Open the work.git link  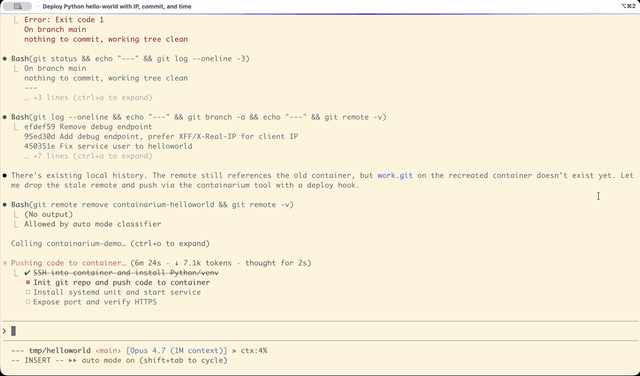395,176
